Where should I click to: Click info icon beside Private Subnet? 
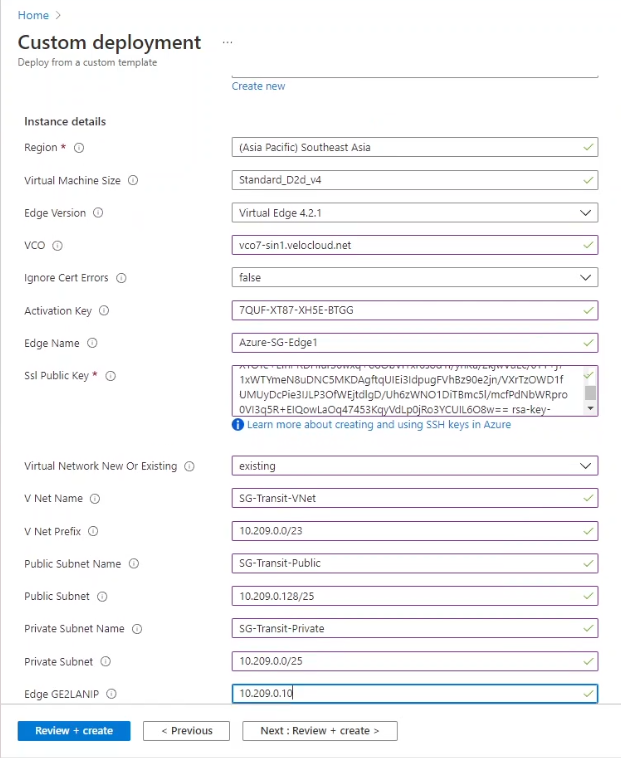click(105, 661)
